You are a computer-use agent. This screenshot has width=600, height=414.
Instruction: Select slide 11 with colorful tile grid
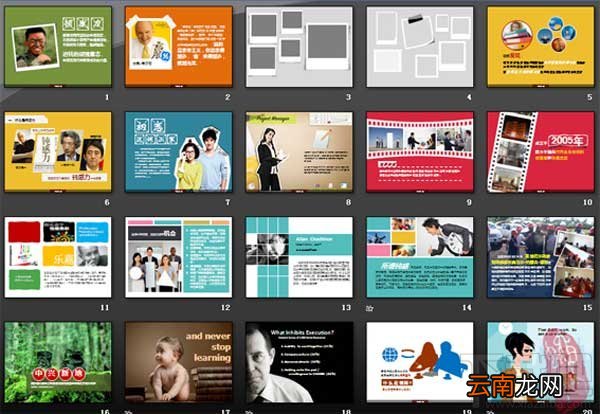point(58,257)
